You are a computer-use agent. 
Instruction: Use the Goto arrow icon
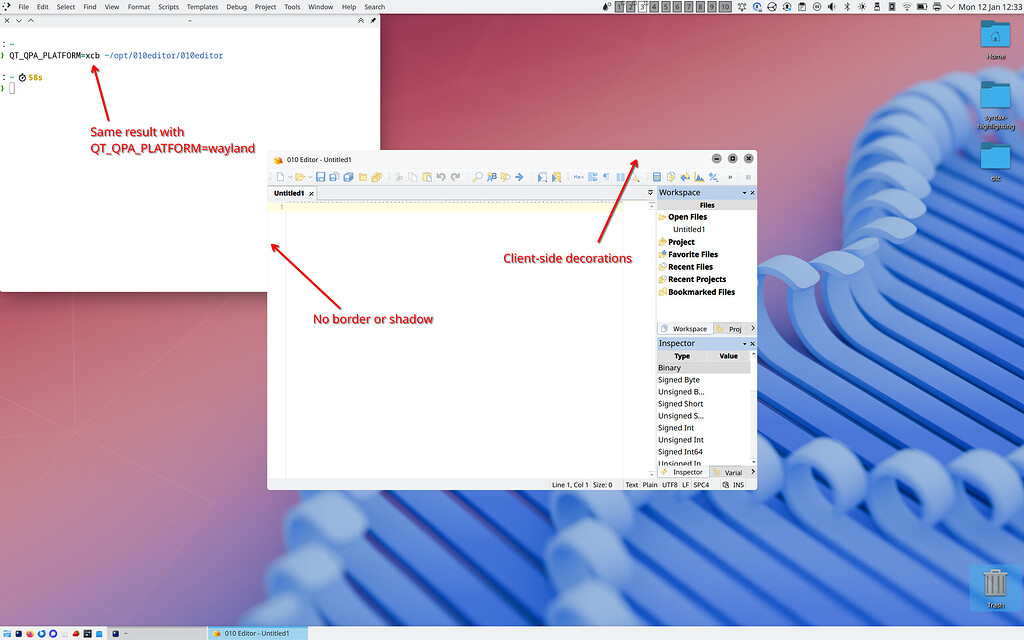pos(519,177)
